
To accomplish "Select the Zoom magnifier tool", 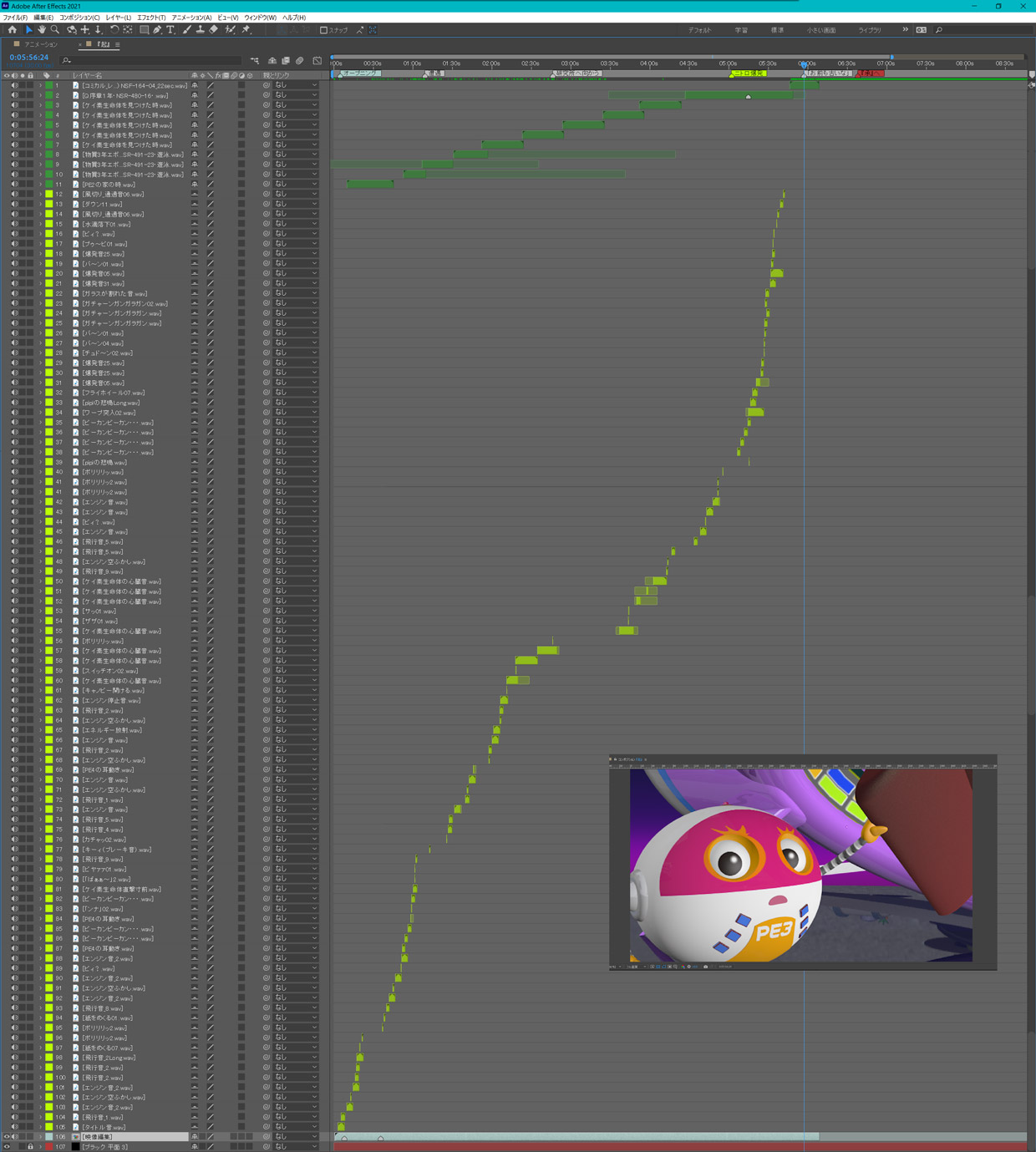I will tap(55, 30).
